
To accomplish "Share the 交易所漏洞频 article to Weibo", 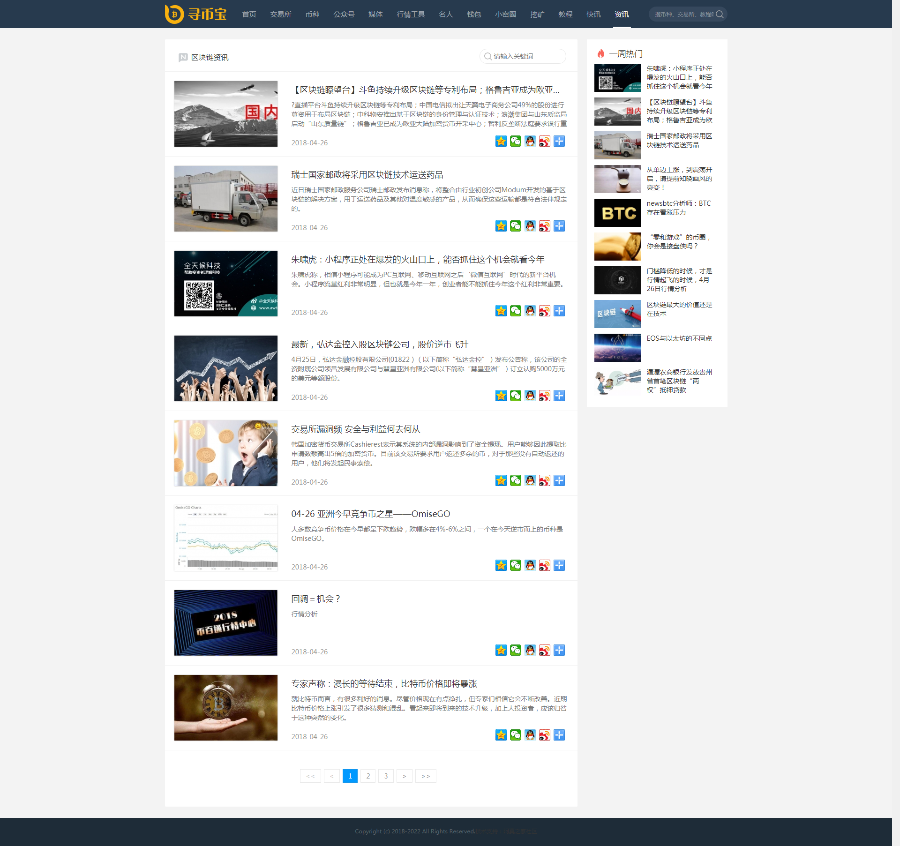I will 544,481.
